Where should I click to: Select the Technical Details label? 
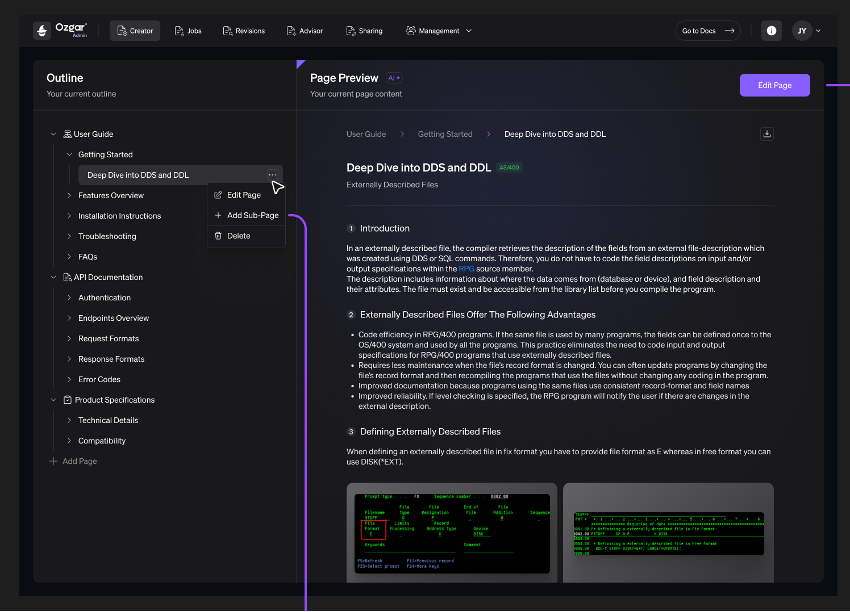pyautogui.click(x=108, y=420)
